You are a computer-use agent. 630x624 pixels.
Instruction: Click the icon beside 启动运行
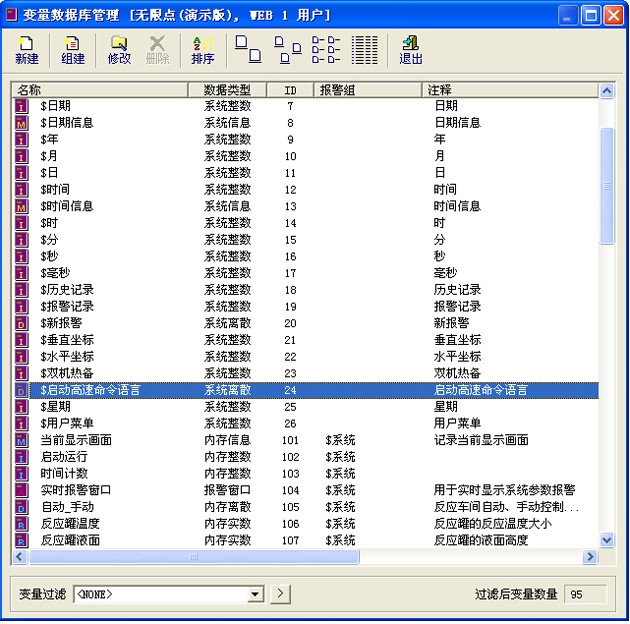[x=21, y=457]
